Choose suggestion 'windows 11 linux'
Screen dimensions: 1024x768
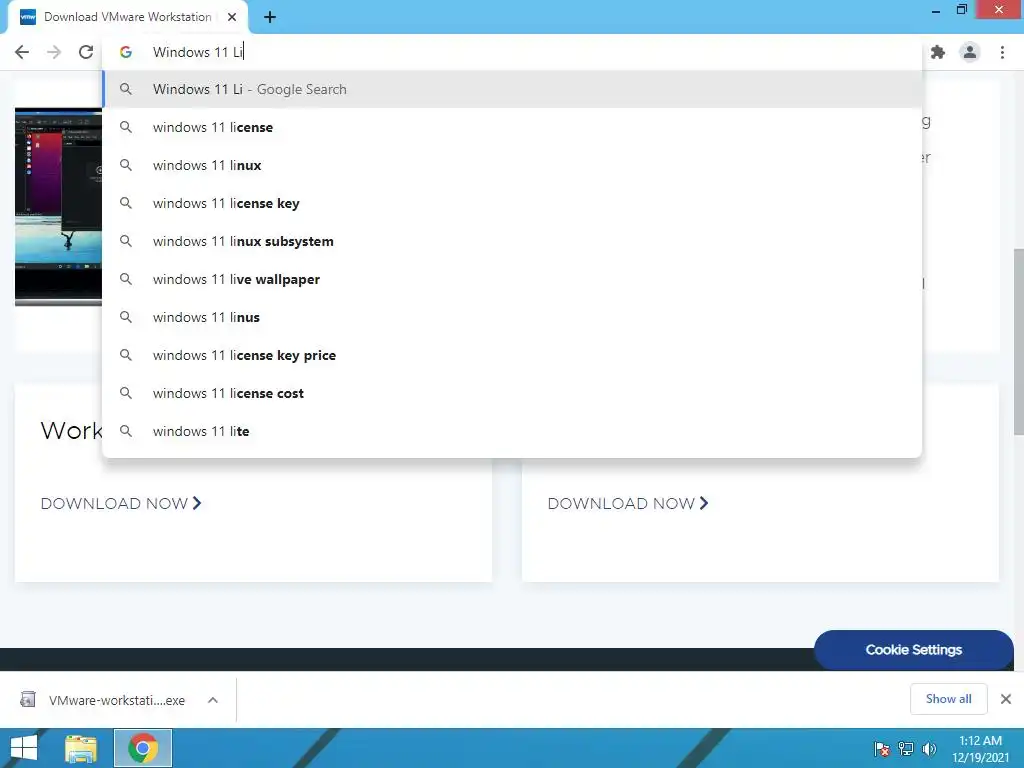click(x=513, y=165)
